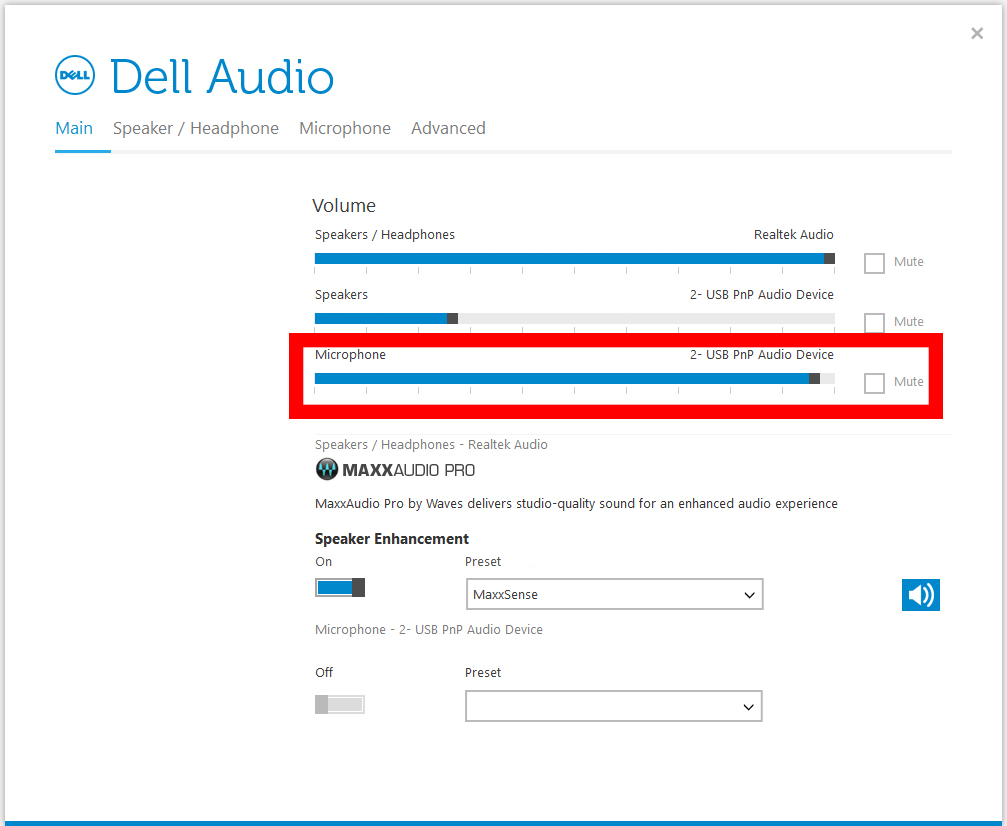This screenshot has width=1007, height=826.
Task: Click the "On" label above speaker switch
Action: tap(324, 561)
